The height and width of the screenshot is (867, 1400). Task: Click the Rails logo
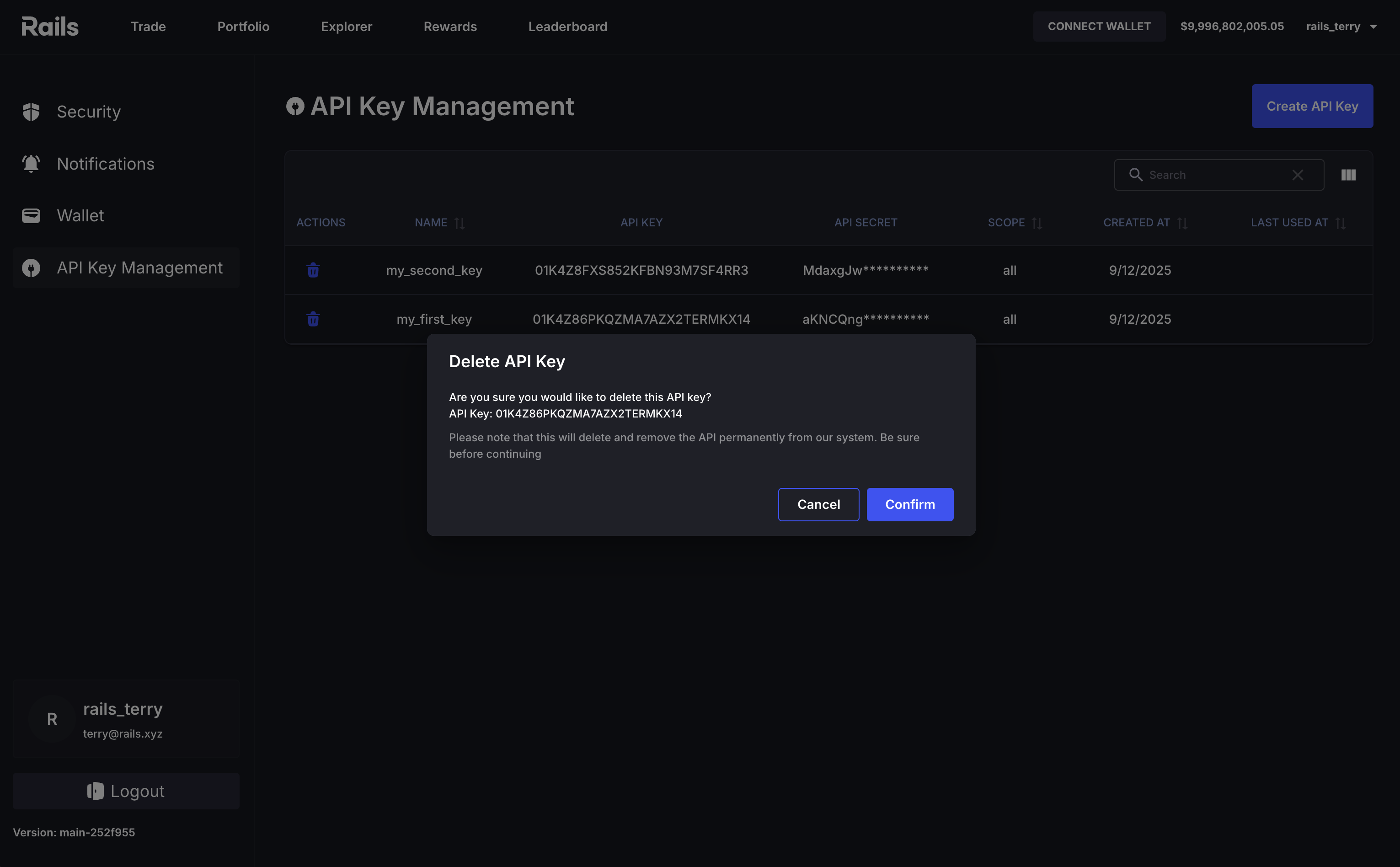pos(50,26)
